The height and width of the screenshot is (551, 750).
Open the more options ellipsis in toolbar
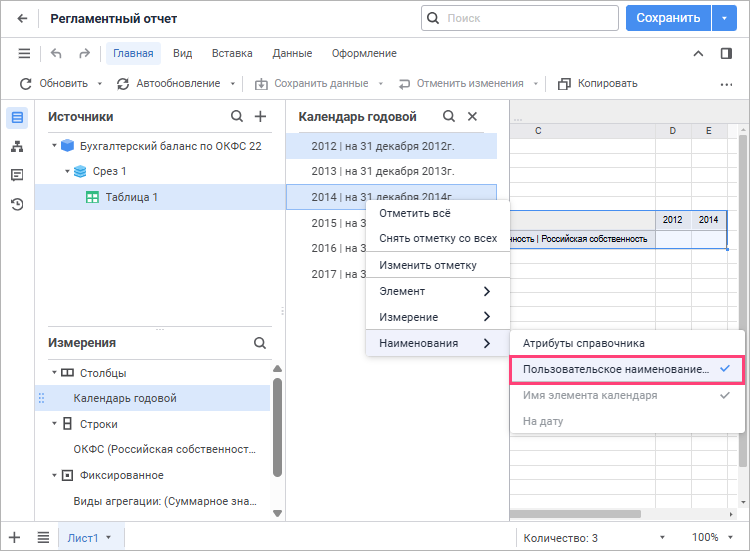pyautogui.click(x=726, y=84)
